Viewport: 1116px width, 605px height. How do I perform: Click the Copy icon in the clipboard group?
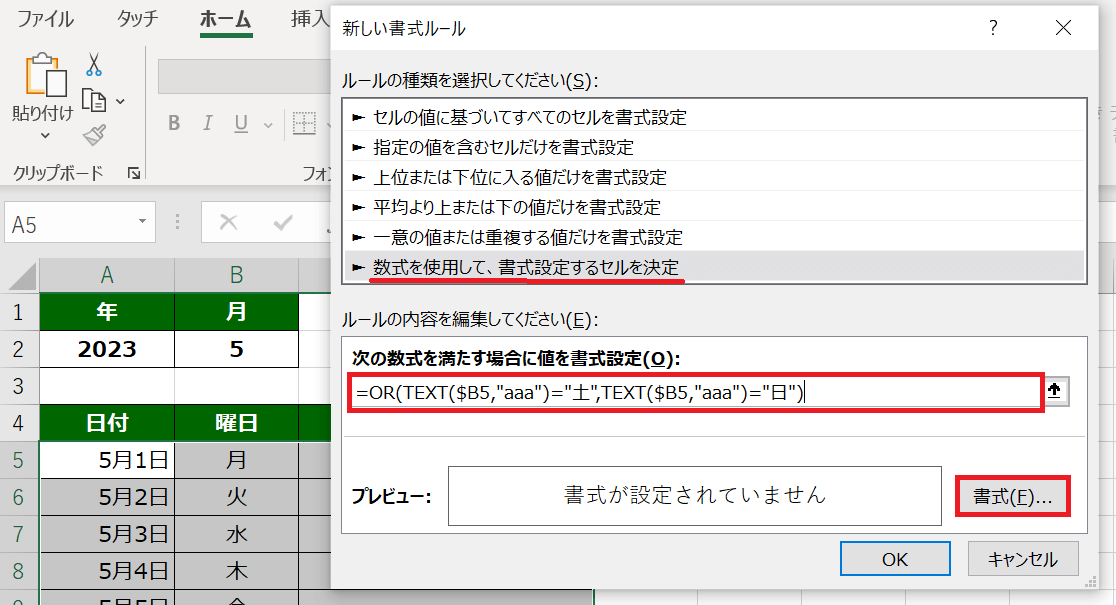(x=94, y=100)
